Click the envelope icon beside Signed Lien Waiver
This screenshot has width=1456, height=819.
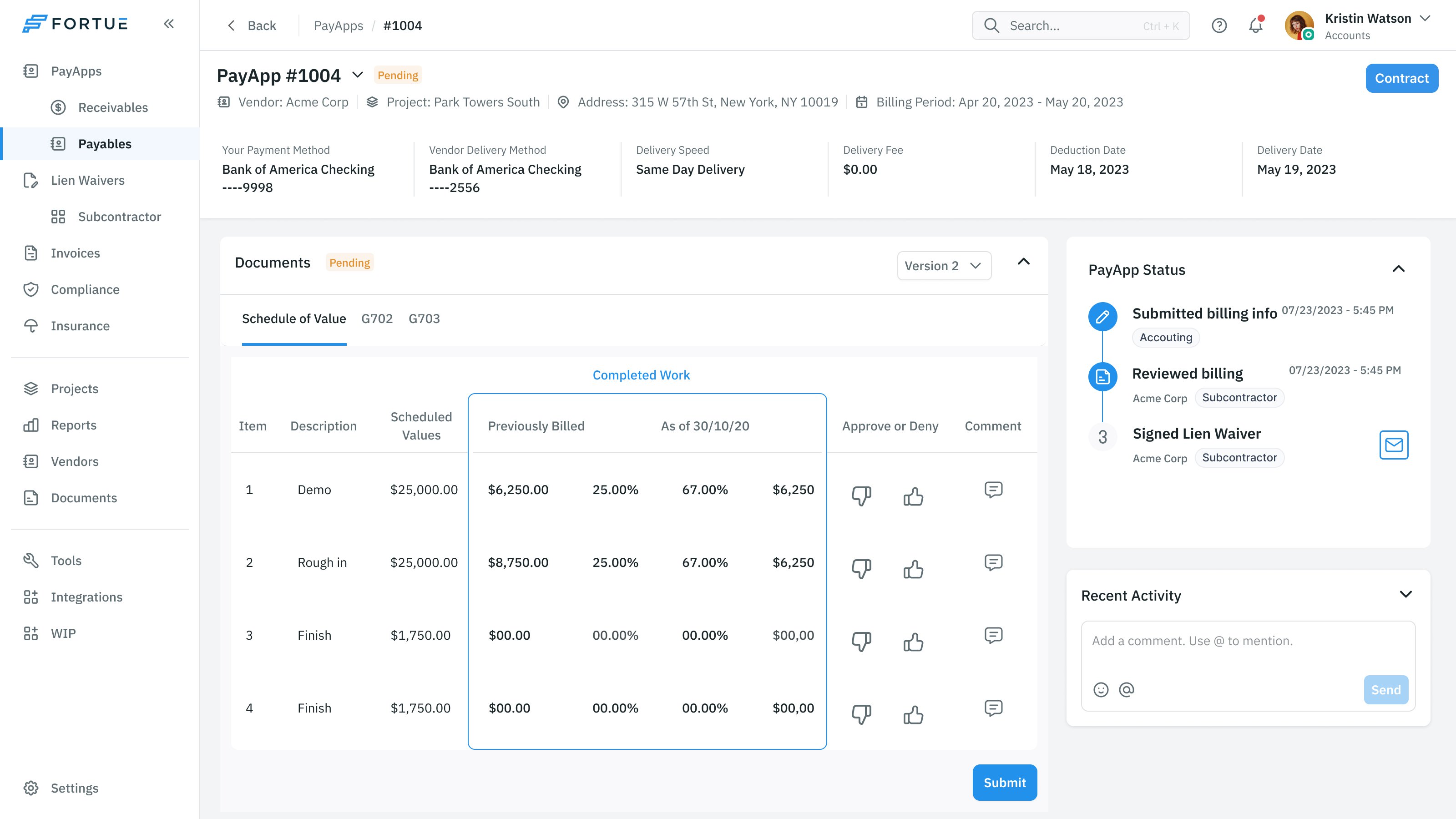pyautogui.click(x=1394, y=445)
